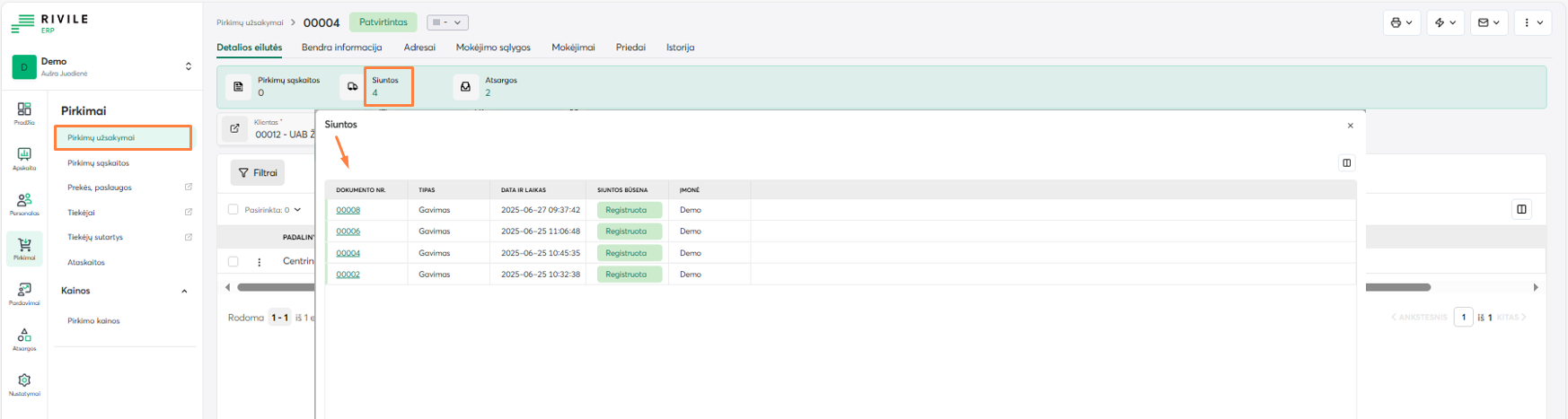Tick the Pasirinkta select-all checkbox
This screenshot has width=1568, height=419.
(x=233, y=209)
